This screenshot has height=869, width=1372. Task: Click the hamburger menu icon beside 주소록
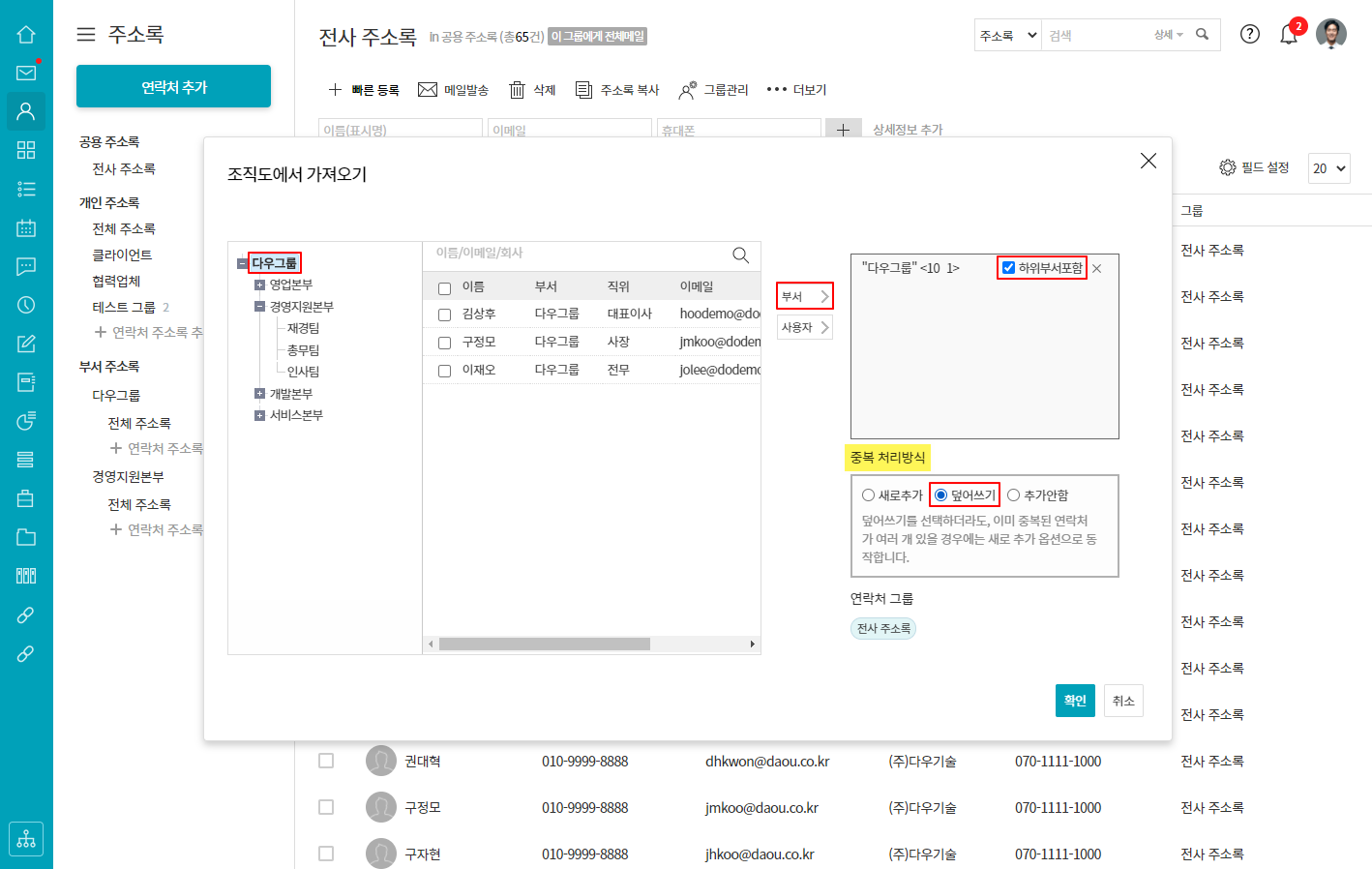click(x=86, y=35)
